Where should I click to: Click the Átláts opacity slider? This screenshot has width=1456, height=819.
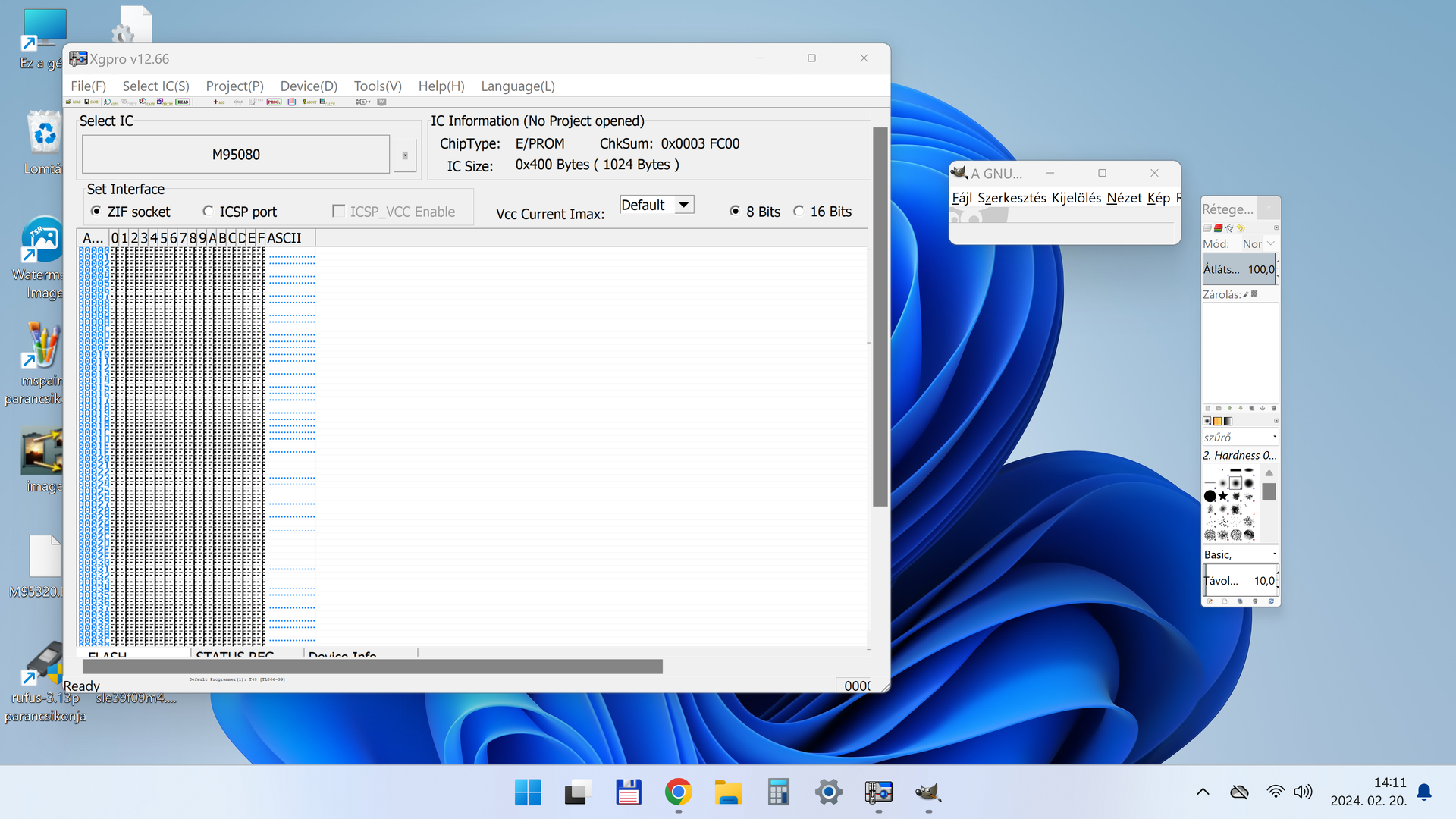[x=1238, y=269]
